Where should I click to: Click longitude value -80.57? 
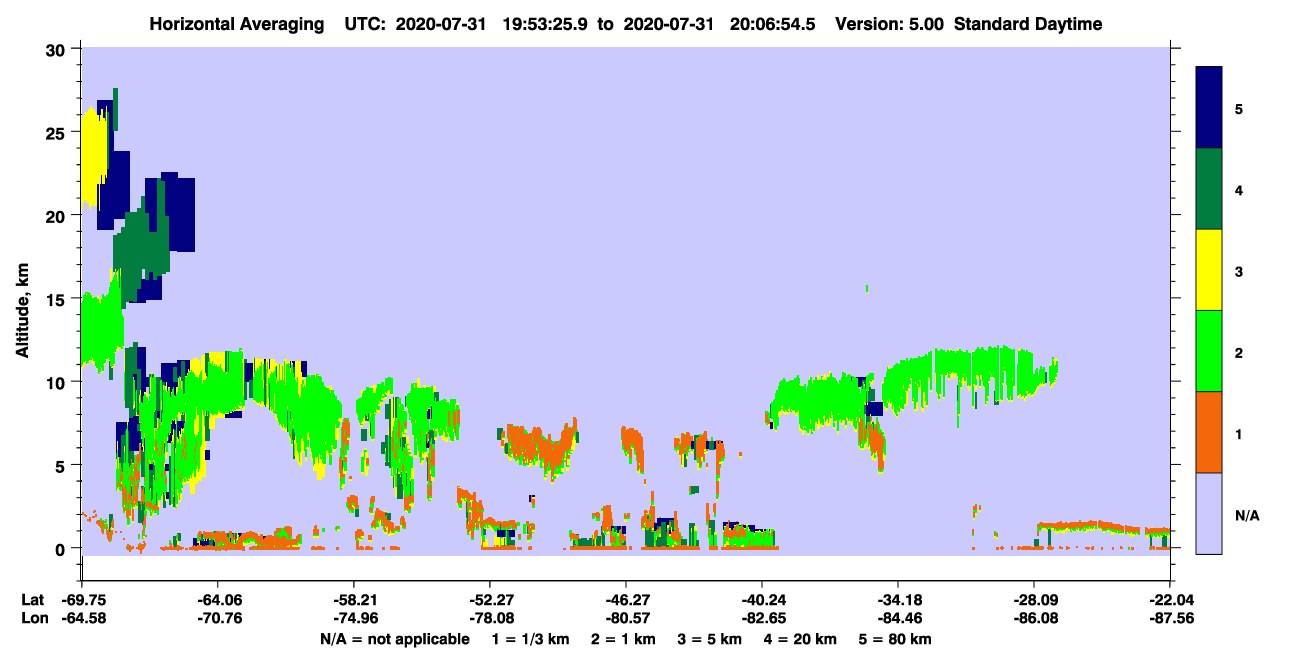[626, 617]
